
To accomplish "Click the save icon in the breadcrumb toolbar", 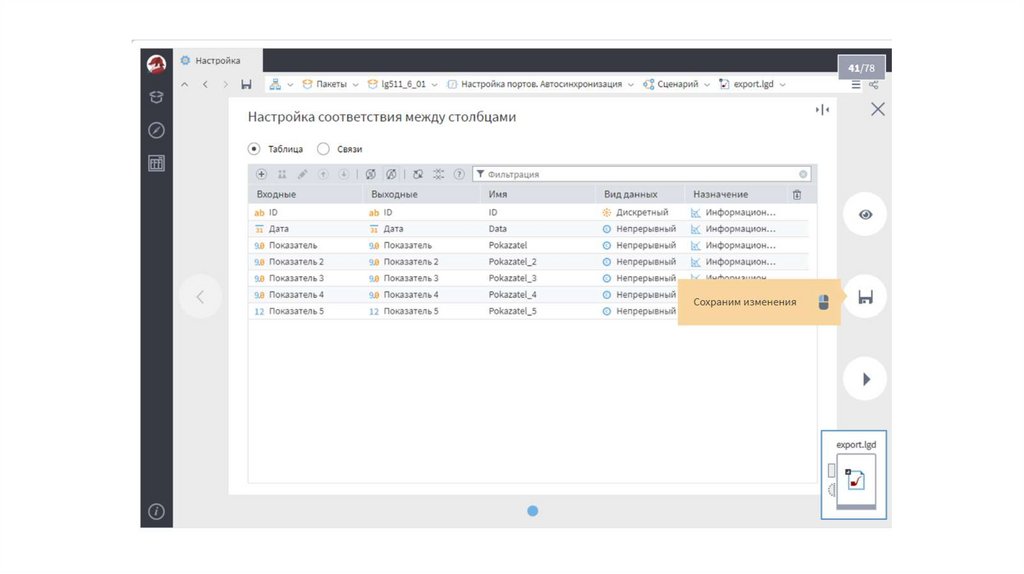I will pyautogui.click(x=246, y=85).
